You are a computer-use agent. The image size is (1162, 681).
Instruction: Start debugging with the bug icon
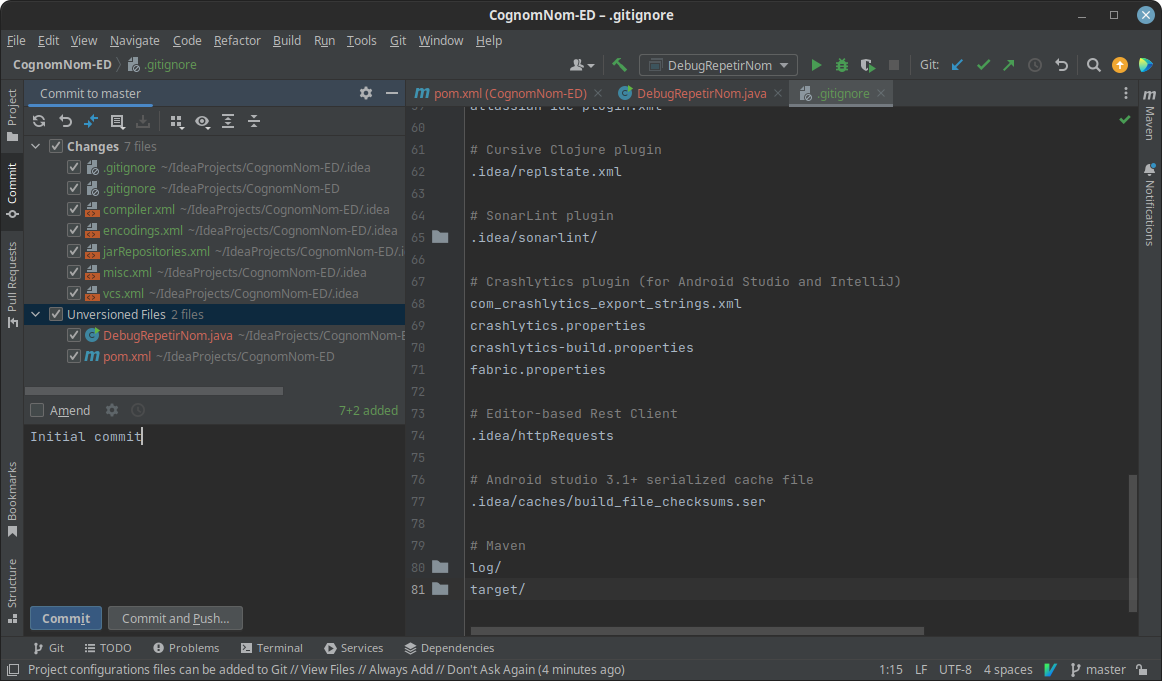(842, 65)
